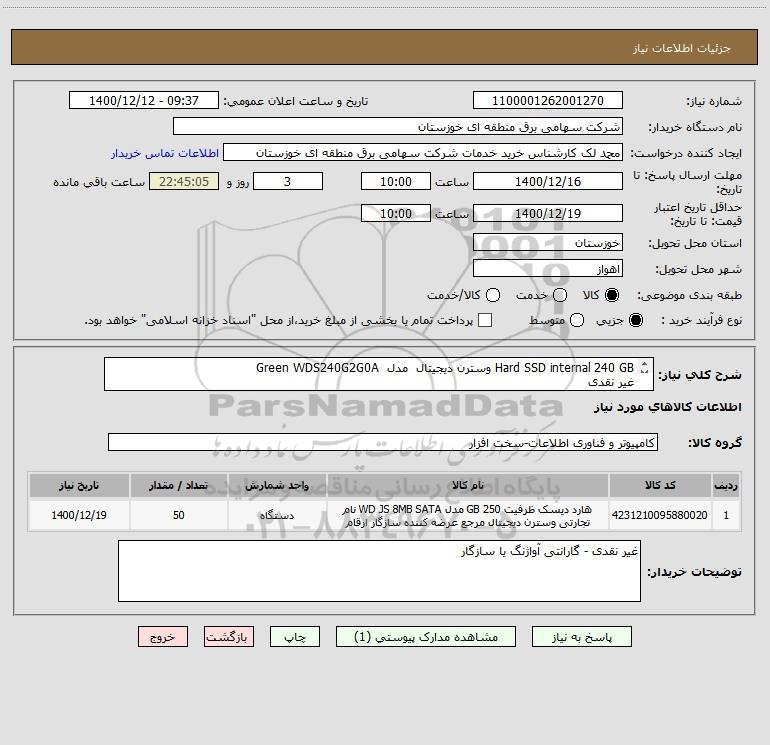This screenshot has width=770, height=745.
Task: Select the خدمت radio button
Action: (x=560, y=295)
